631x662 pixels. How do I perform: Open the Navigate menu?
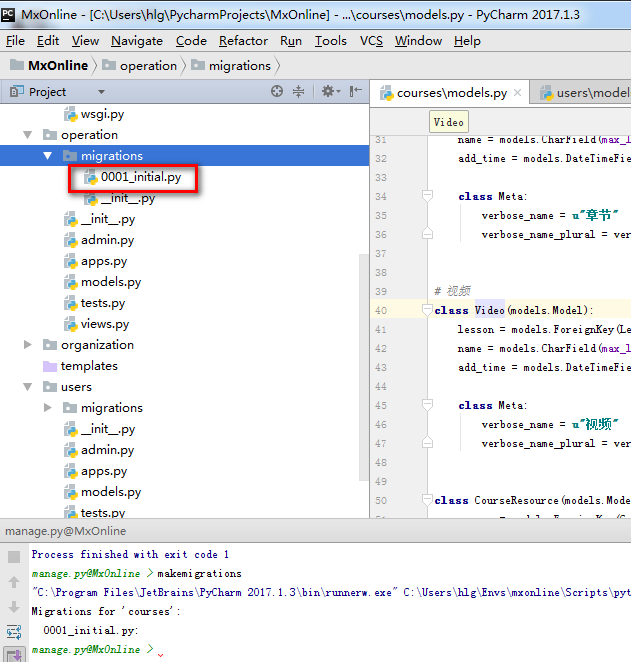(137, 41)
